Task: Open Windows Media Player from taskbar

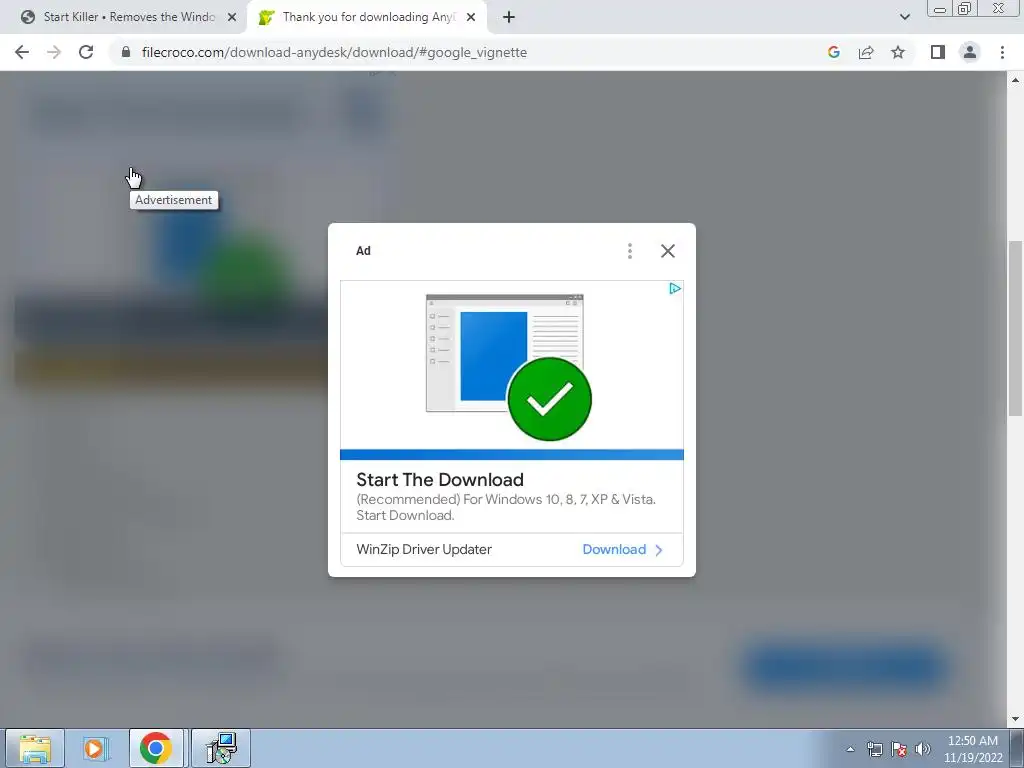Action: (x=95, y=748)
